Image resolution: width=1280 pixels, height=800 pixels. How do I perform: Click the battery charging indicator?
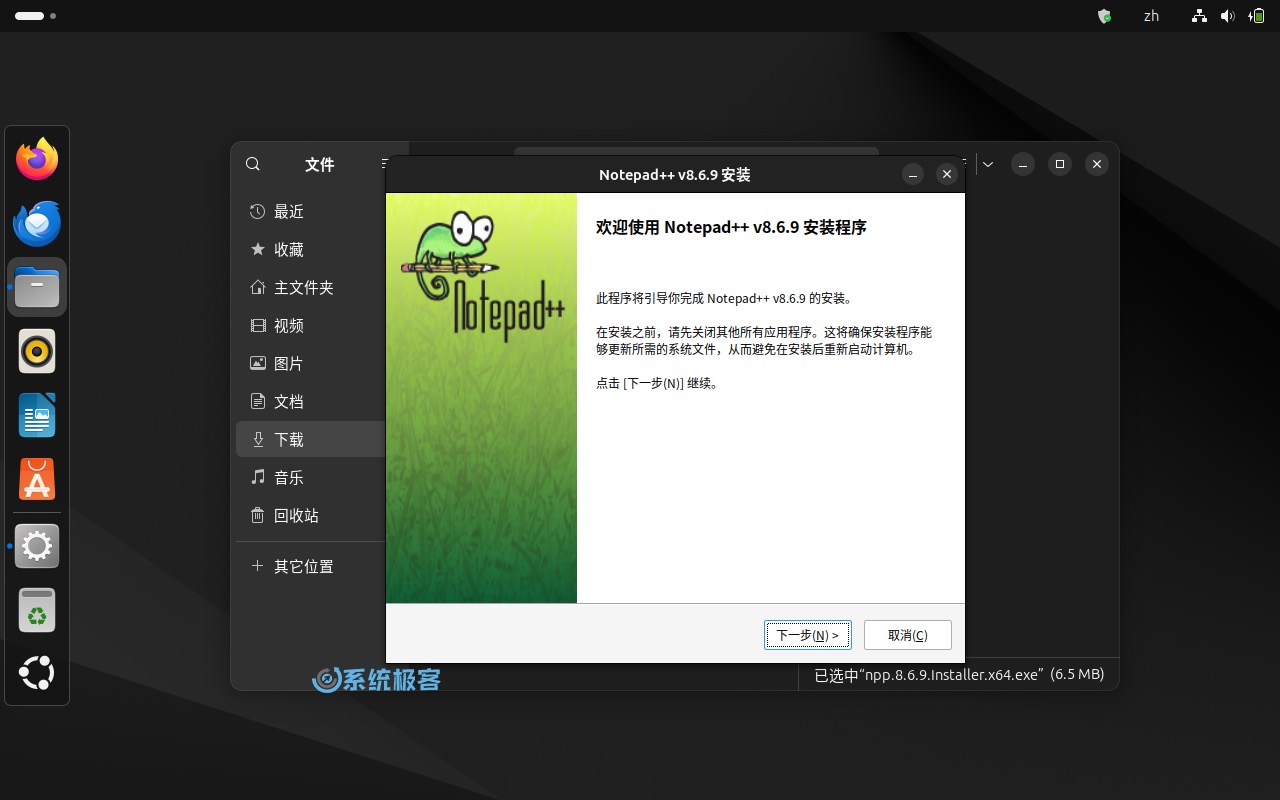tap(1256, 16)
